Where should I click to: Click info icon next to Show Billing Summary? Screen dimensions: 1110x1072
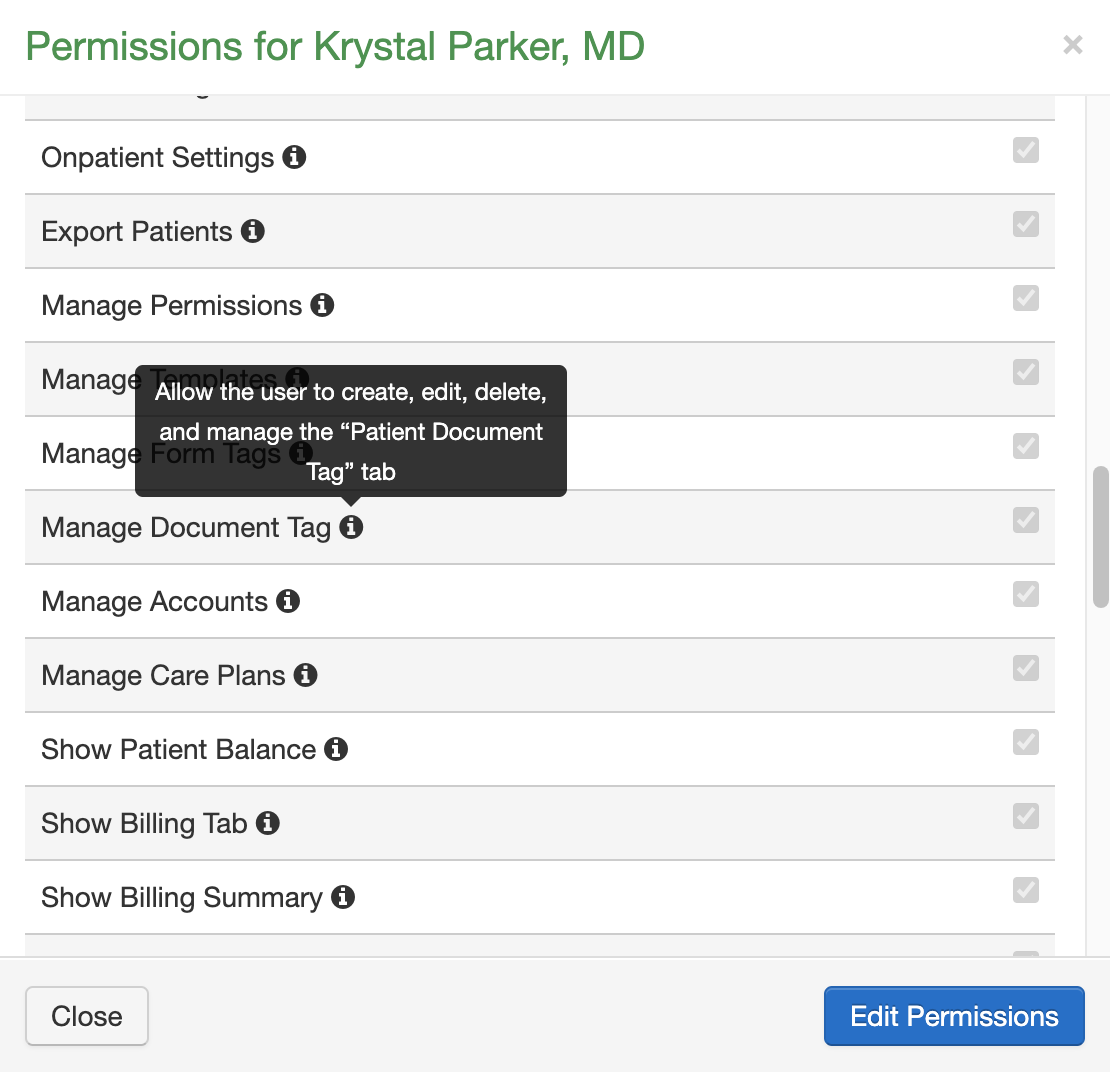tap(343, 897)
